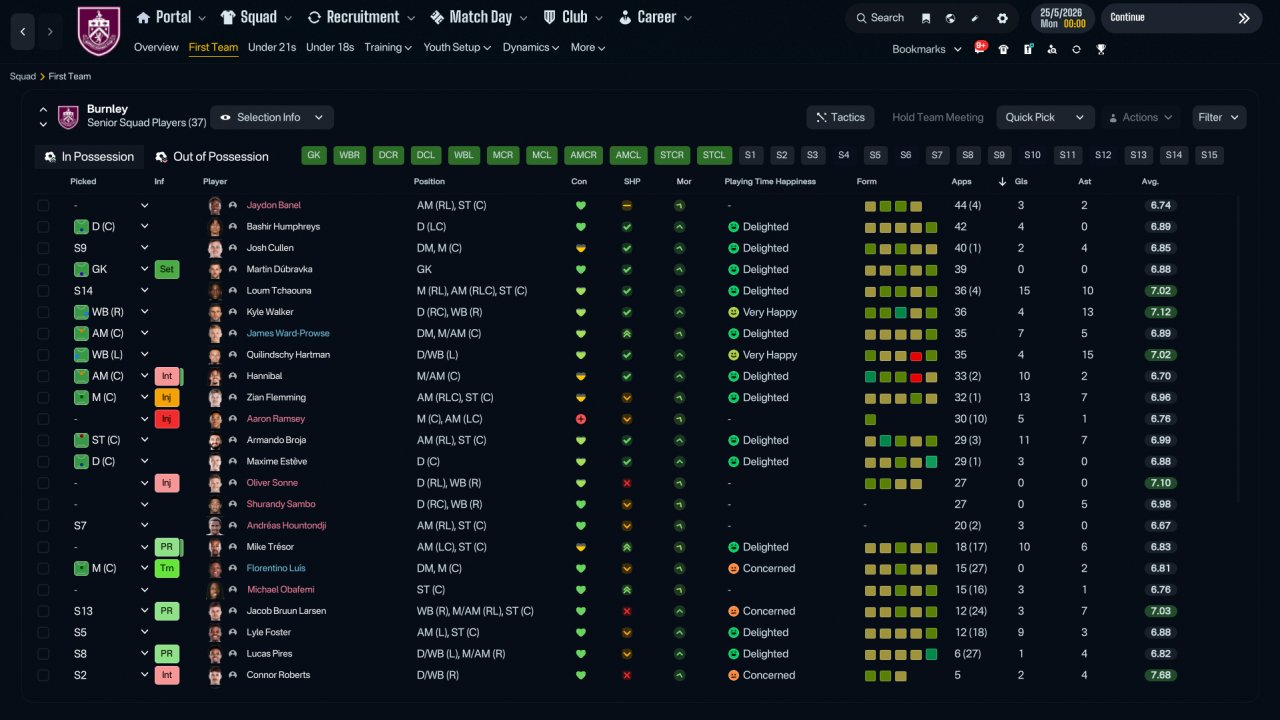The height and width of the screenshot is (720, 1280).
Task: Open the globe world icon
Action: coord(950,18)
